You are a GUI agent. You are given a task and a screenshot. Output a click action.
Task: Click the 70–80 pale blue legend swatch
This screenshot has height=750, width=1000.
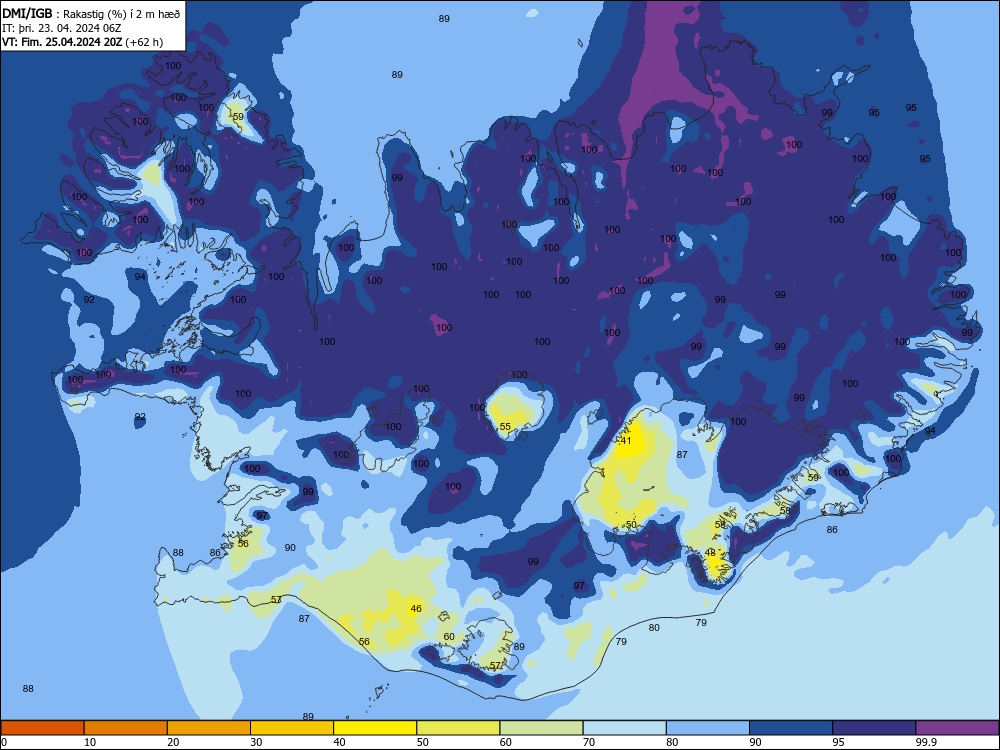click(x=624, y=728)
